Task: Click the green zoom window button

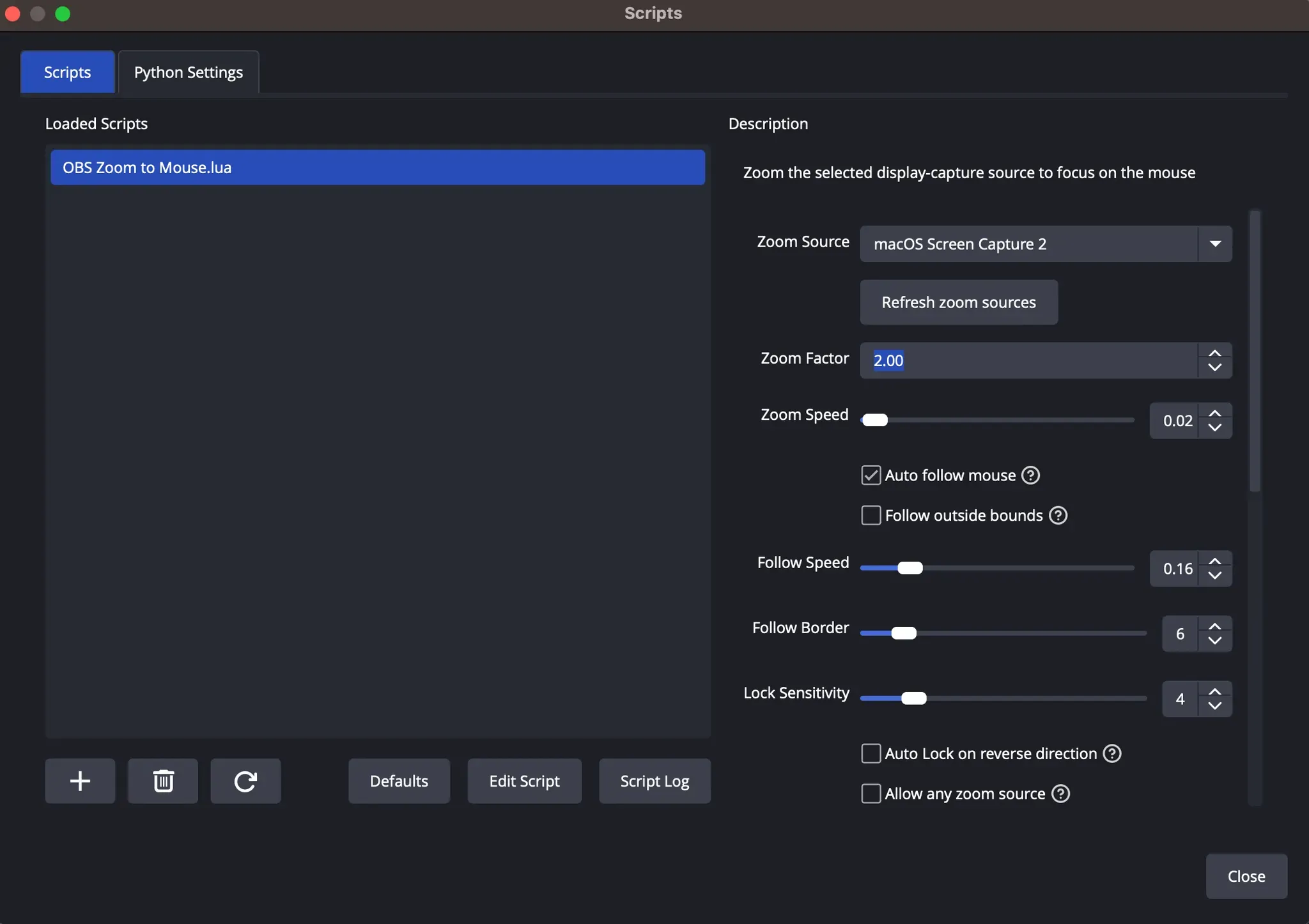Action: tap(63, 14)
